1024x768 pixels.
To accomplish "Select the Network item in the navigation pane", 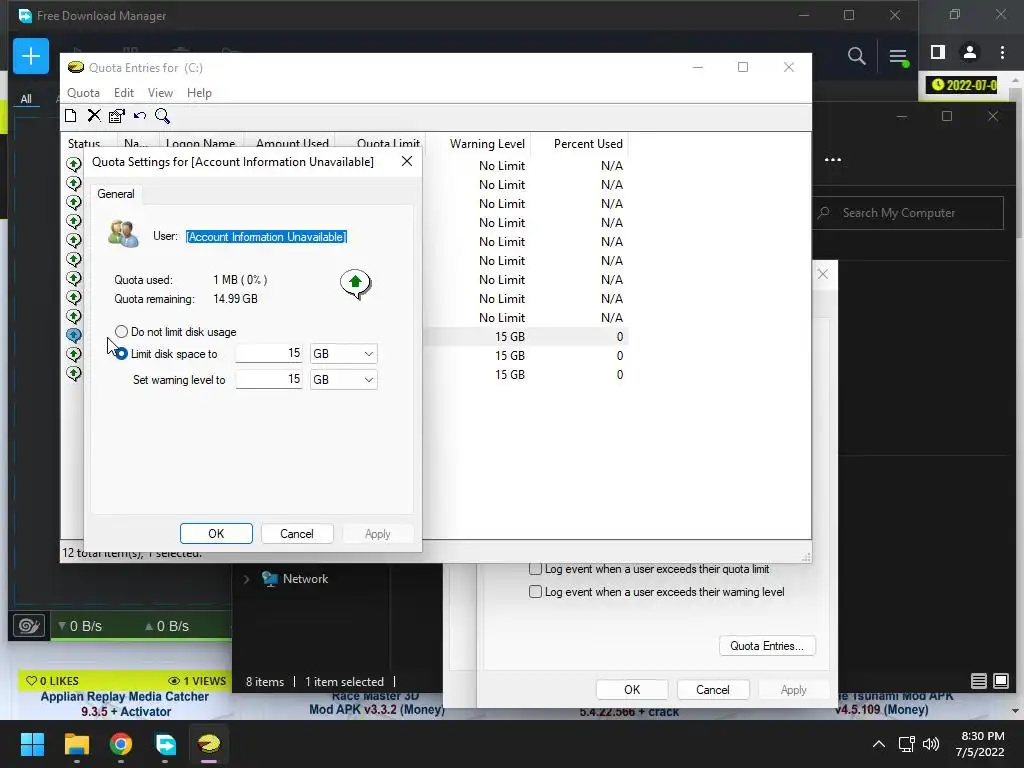I will 305,579.
